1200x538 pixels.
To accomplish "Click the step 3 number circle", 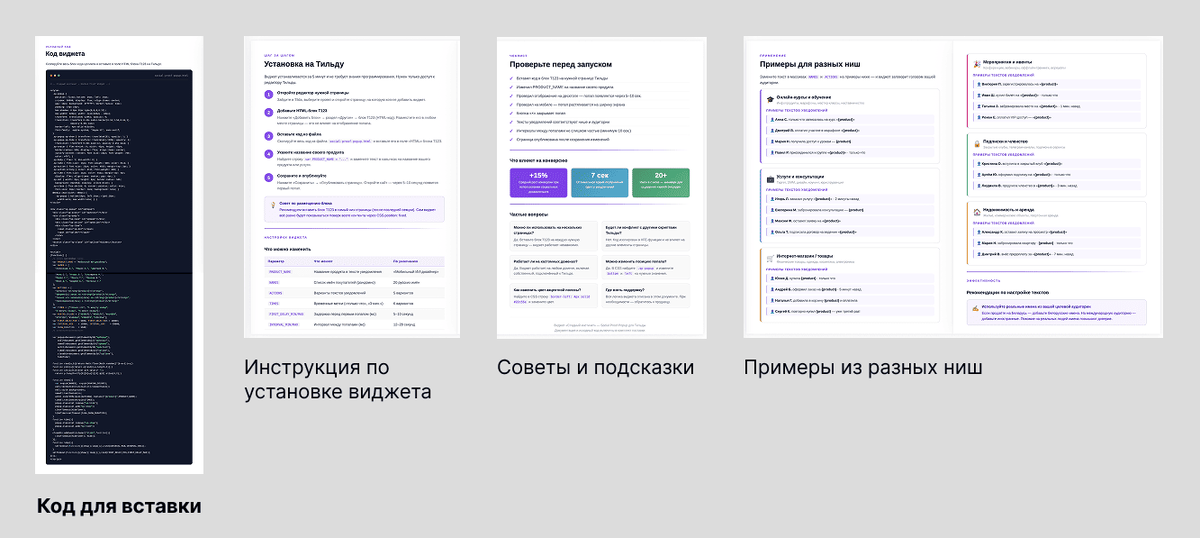I will pos(268,137).
